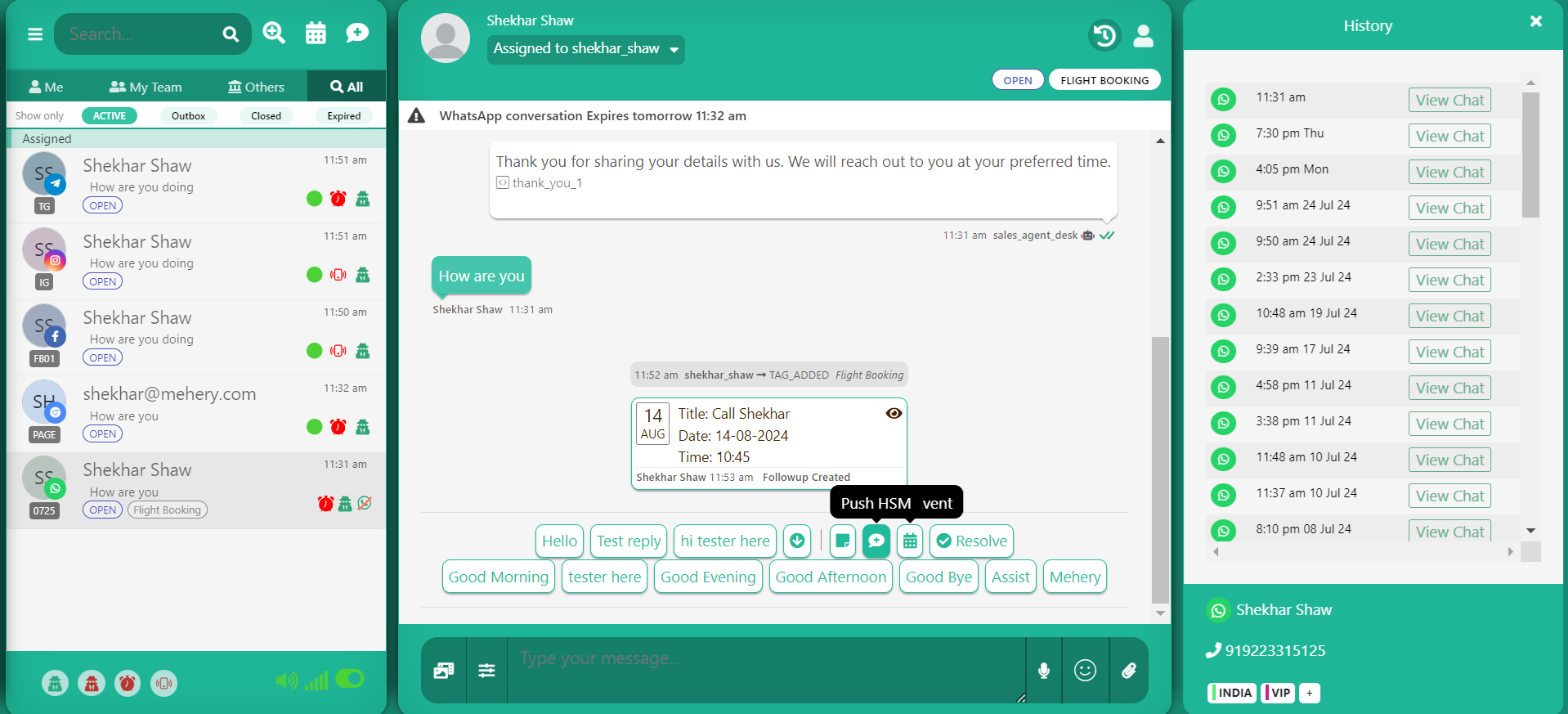
Task: View Chat for 11:37 am 10 Jul 24
Action: pos(1449,496)
